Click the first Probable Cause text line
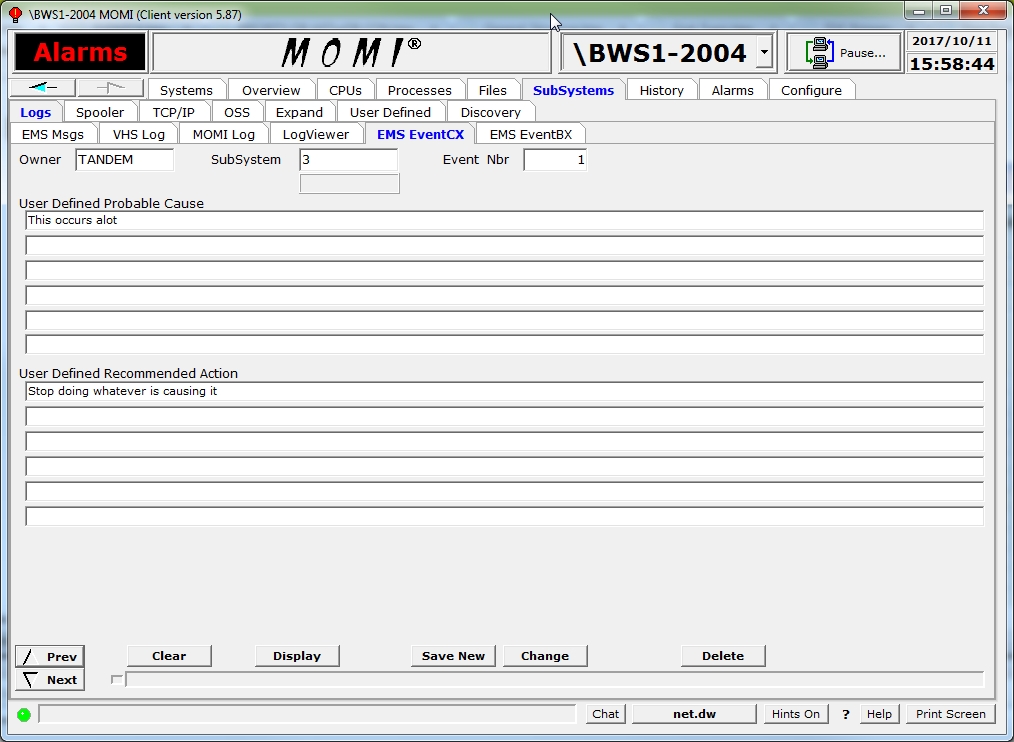The width and height of the screenshot is (1014, 742). point(504,221)
